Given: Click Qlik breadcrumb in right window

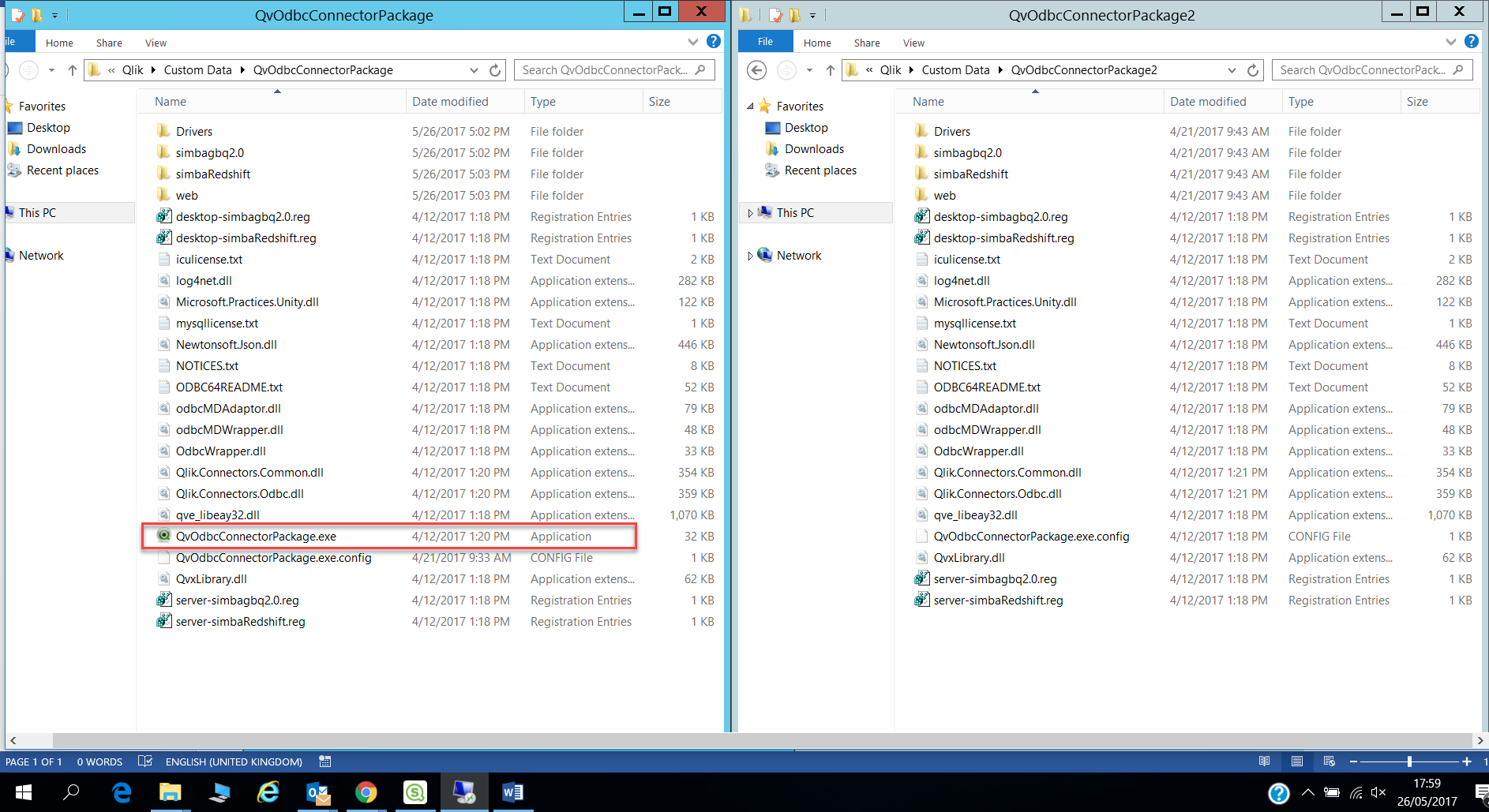Looking at the screenshot, I should [x=891, y=70].
